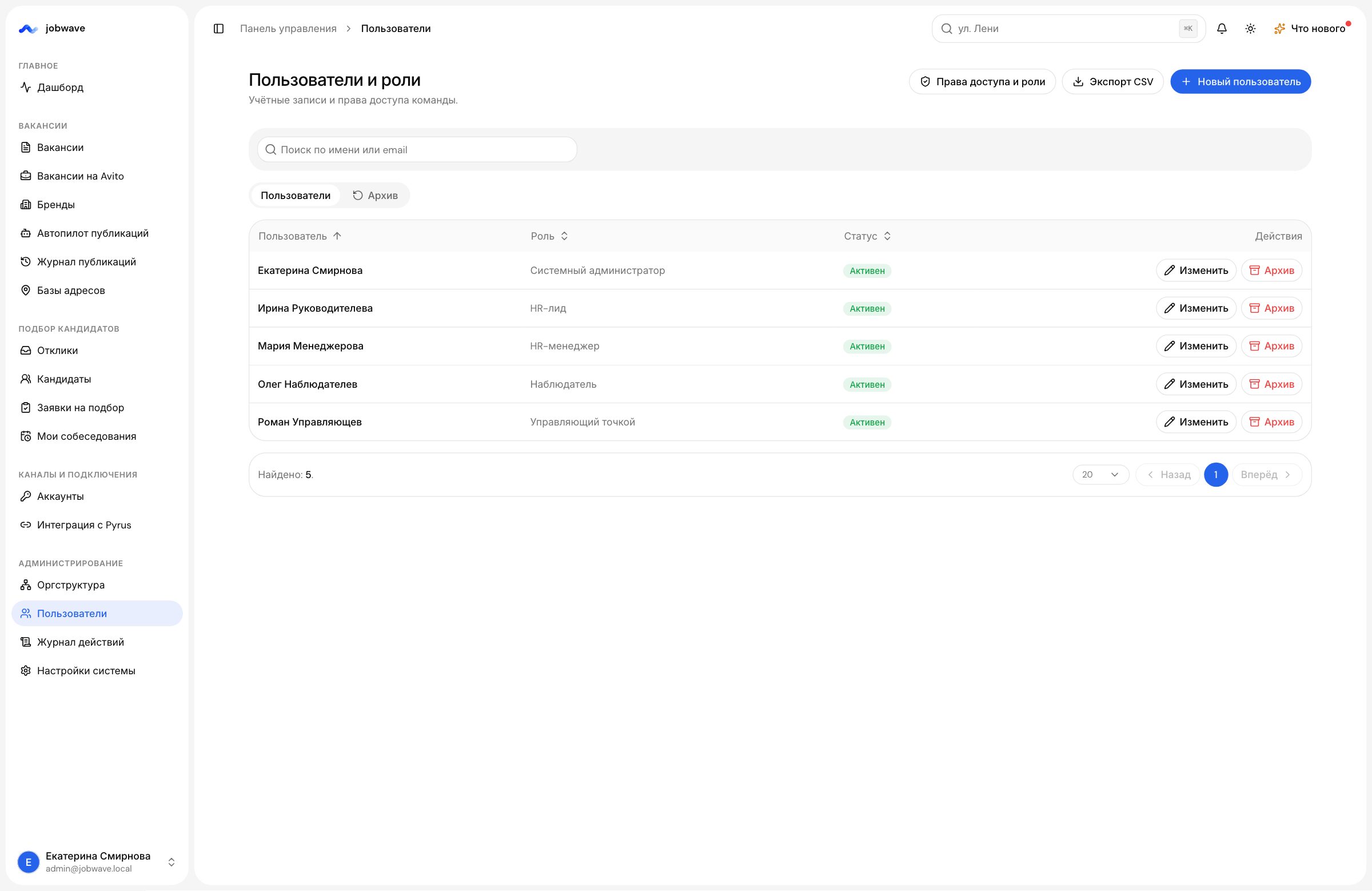The width and height of the screenshot is (1372, 891).
Task: Archive user Олег Наблюдателев
Action: (x=1272, y=384)
